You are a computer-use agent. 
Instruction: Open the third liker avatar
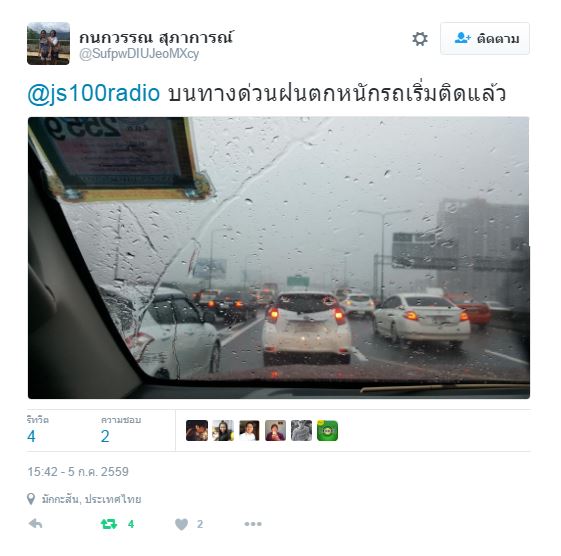(249, 430)
